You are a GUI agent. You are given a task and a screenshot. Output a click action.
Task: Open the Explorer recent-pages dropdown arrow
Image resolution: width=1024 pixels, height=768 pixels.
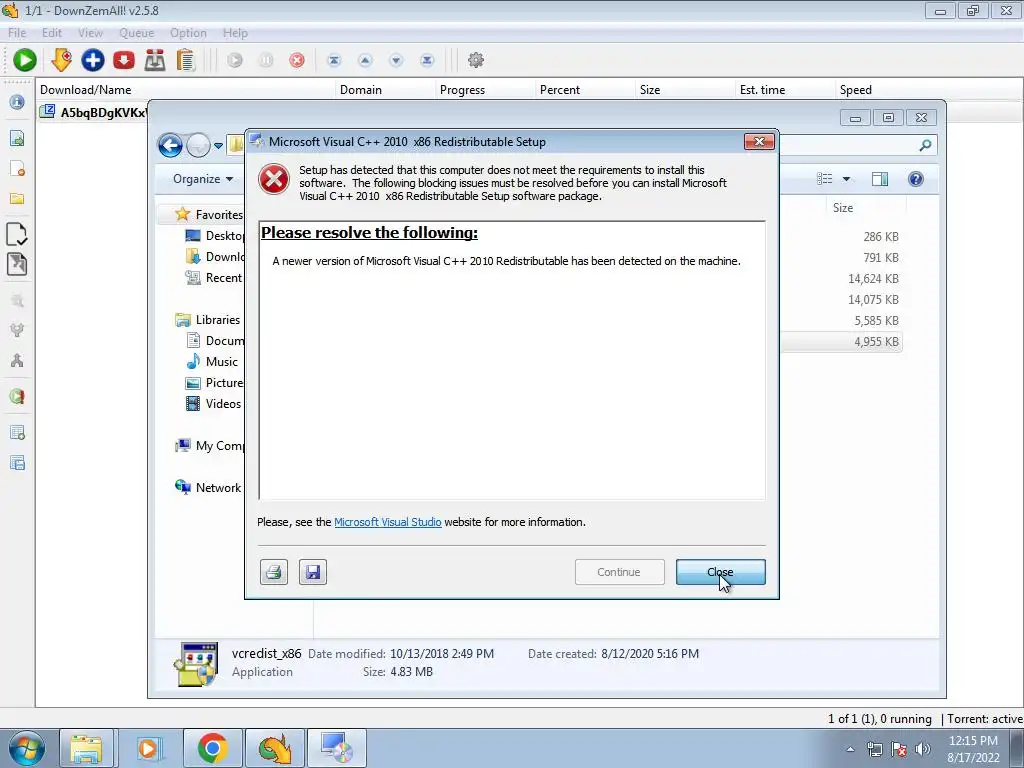(218, 146)
